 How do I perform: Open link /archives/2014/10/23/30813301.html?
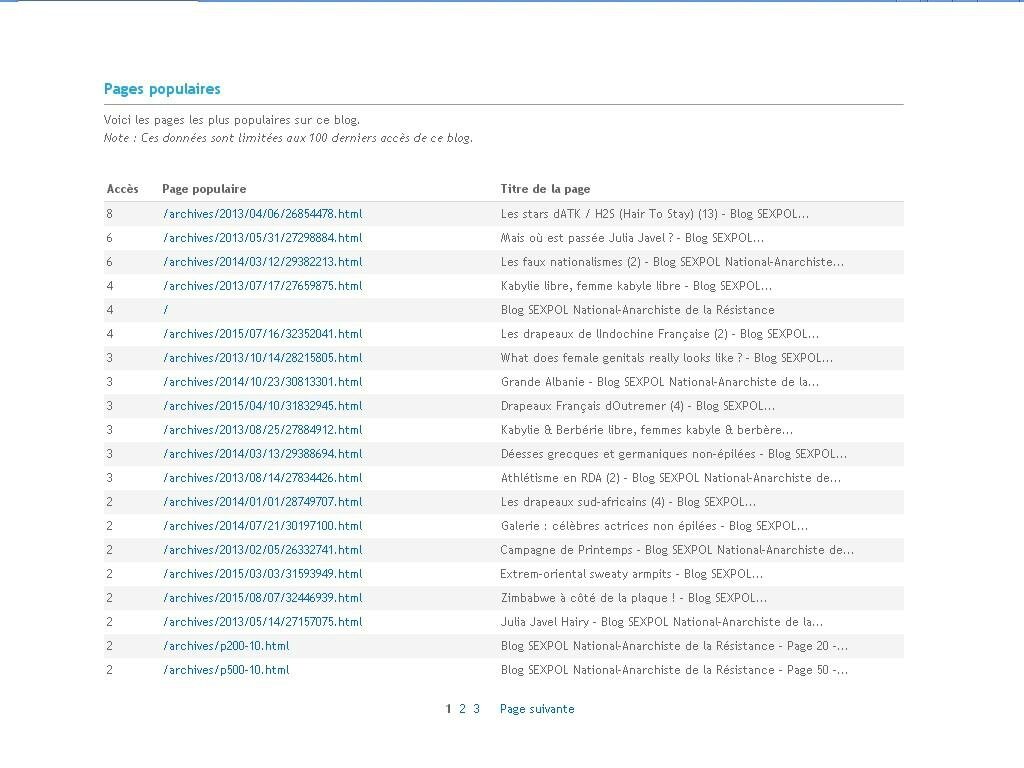click(263, 382)
